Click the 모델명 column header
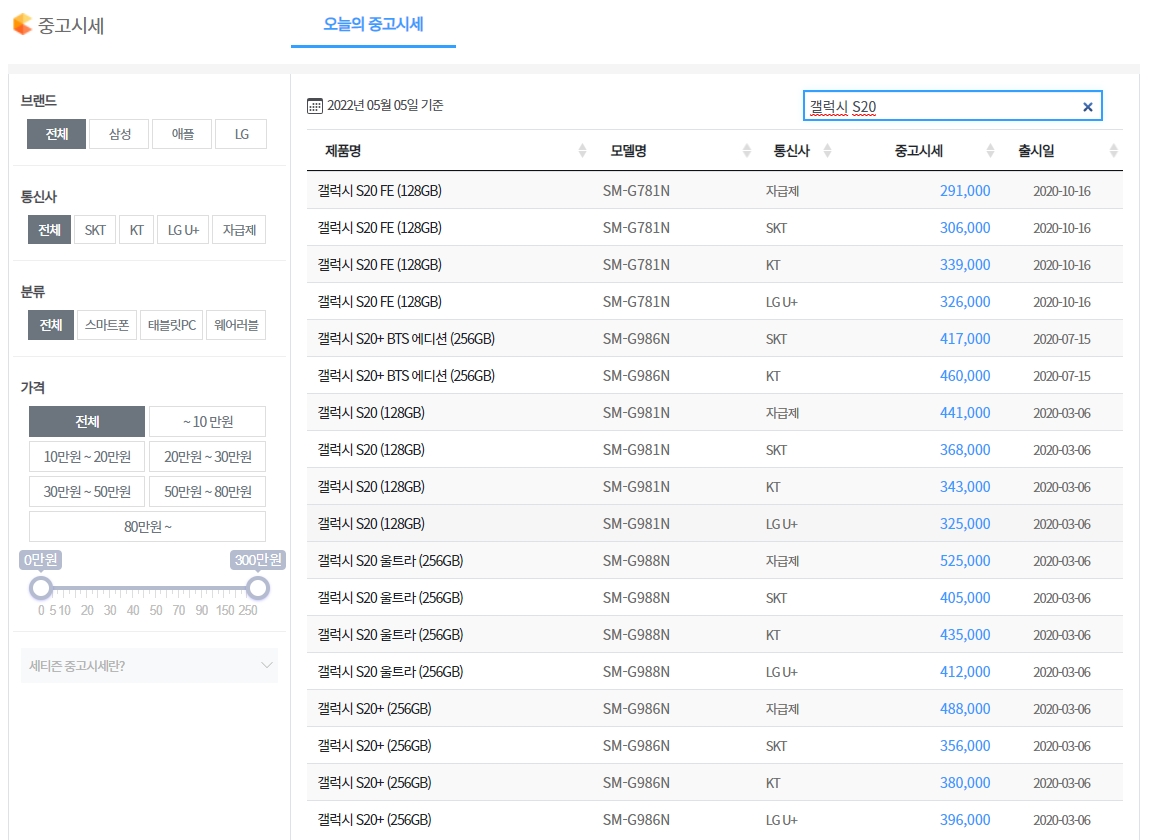 click(628, 151)
